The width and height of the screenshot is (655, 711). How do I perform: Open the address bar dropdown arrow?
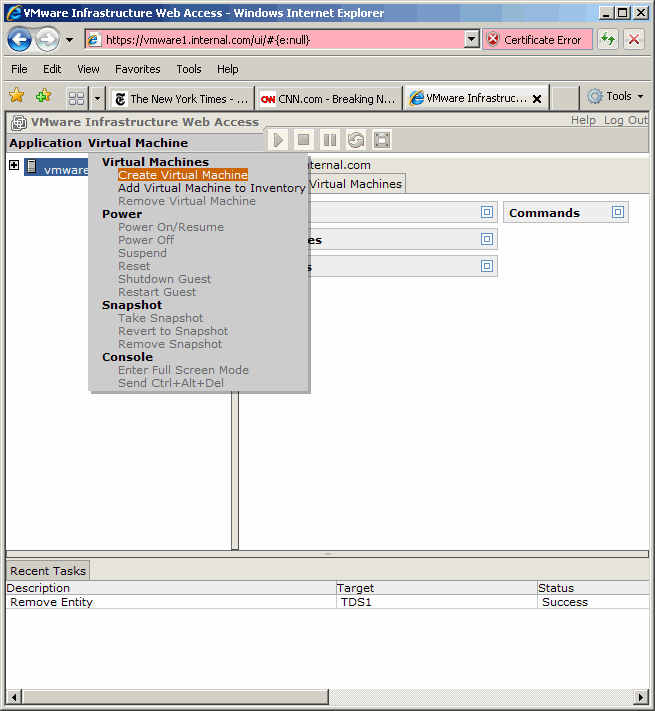pyautogui.click(x=472, y=40)
